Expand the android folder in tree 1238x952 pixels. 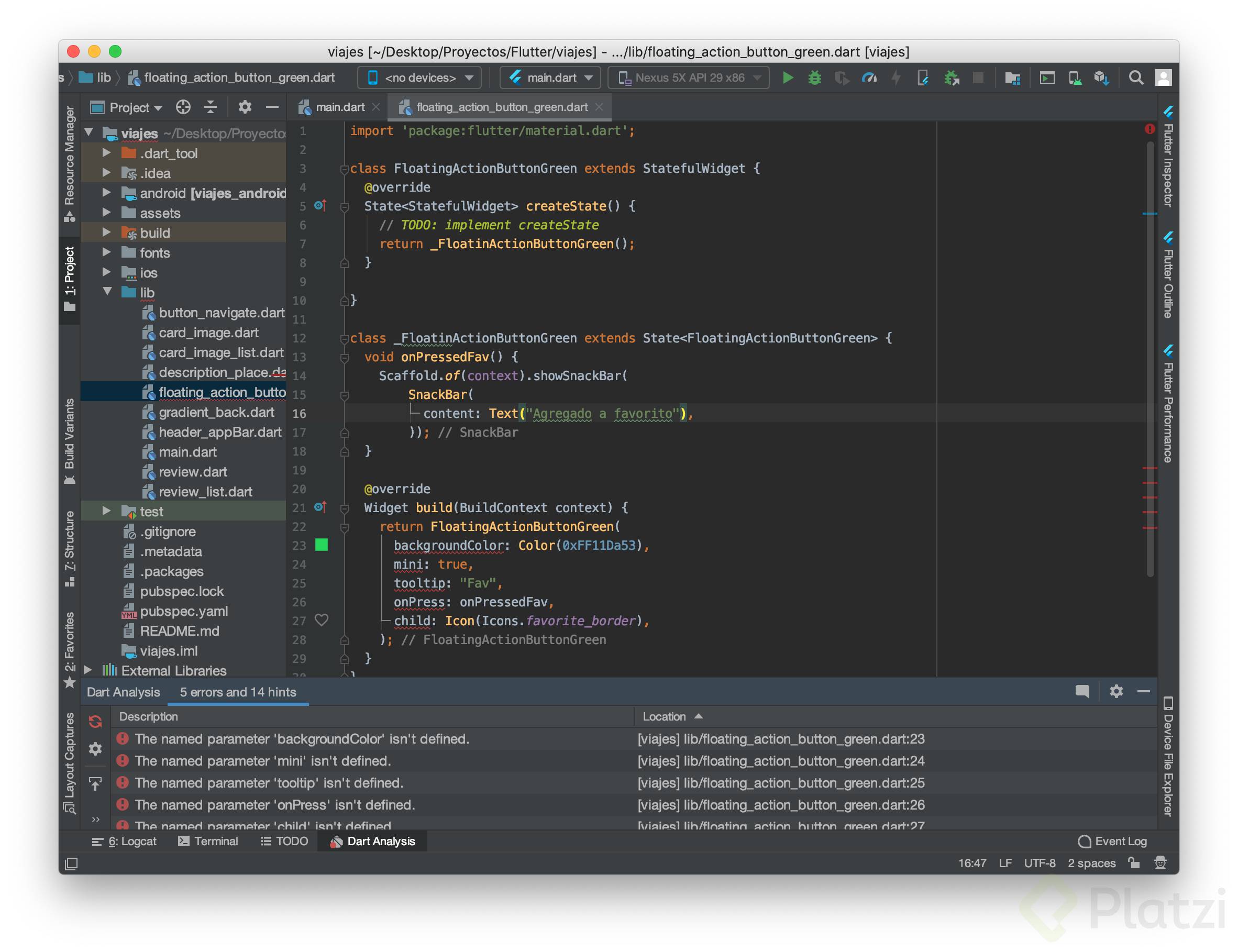pyautogui.click(x=106, y=193)
